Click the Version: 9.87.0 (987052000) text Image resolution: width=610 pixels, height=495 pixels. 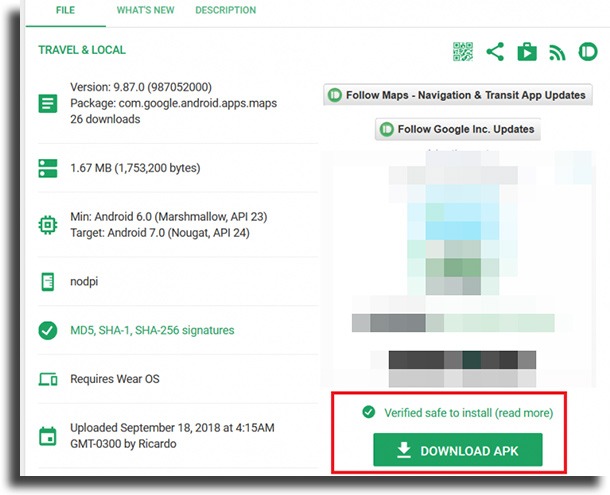coord(141,87)
